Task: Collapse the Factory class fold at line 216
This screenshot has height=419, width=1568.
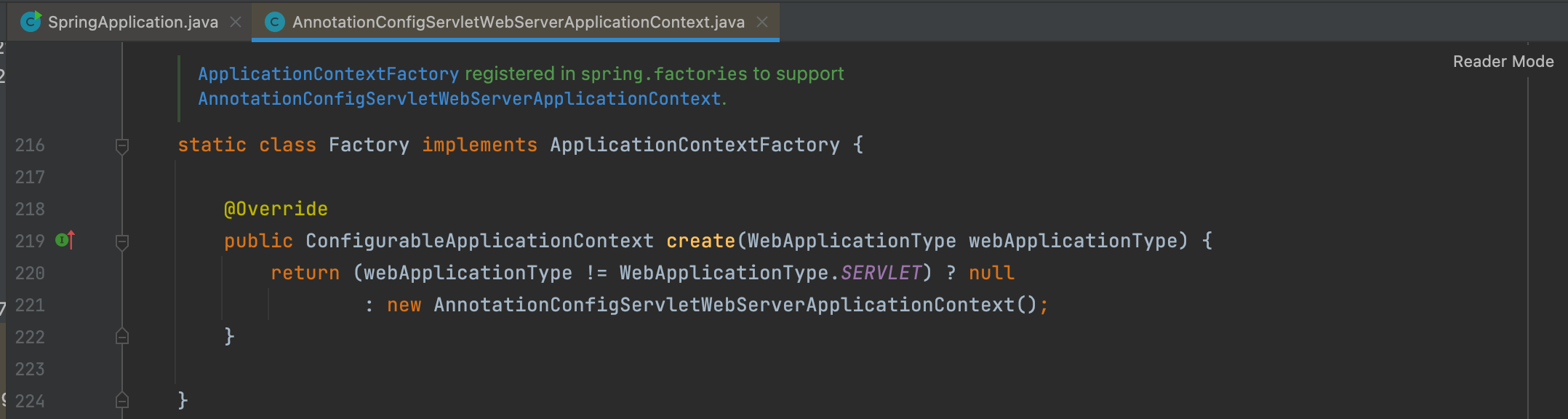Action: tap(122, 145)
